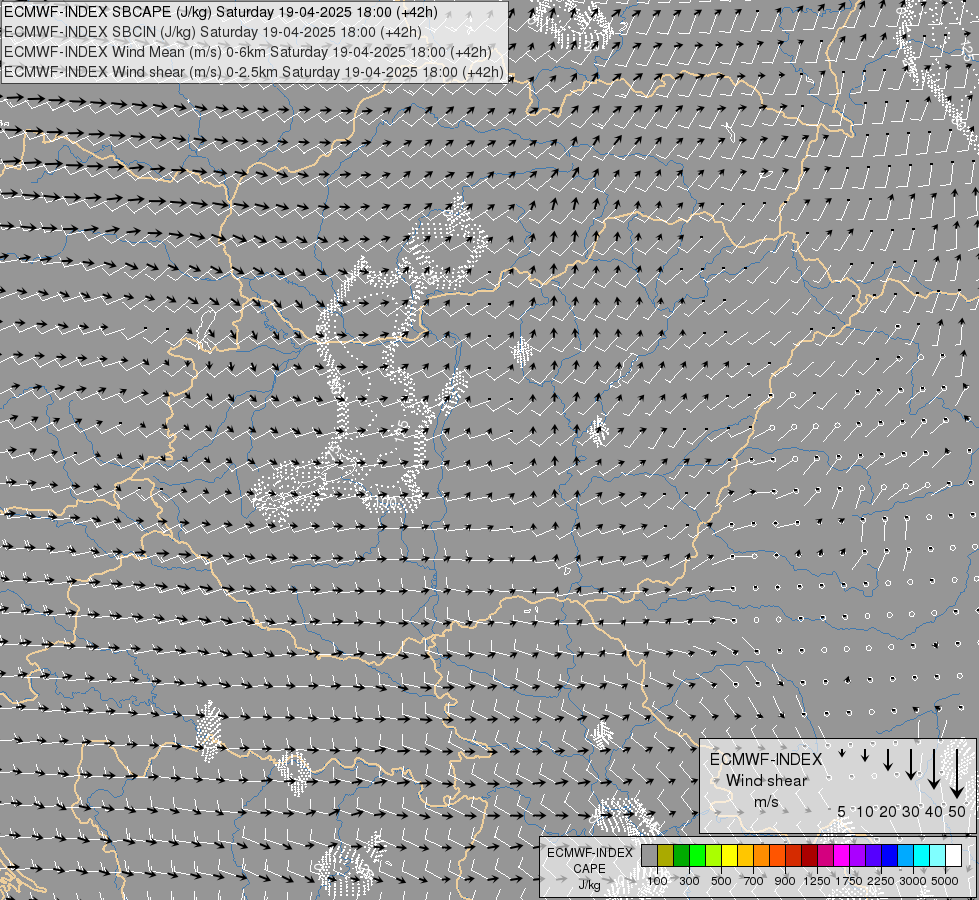Click the '2250' tick label in CAPE legend
The height and width of the screenshot is (900, 979).
[881, 881]
